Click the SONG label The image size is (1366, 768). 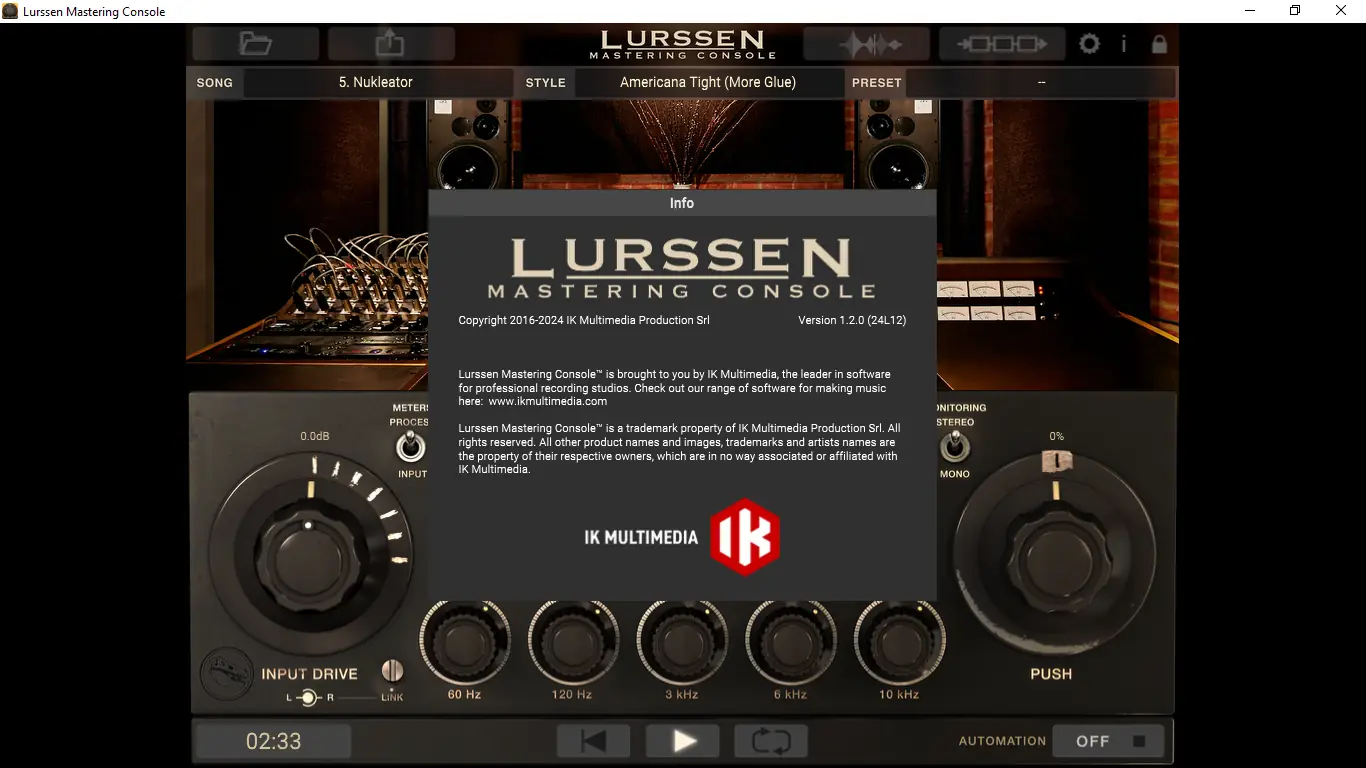point(214,83)
